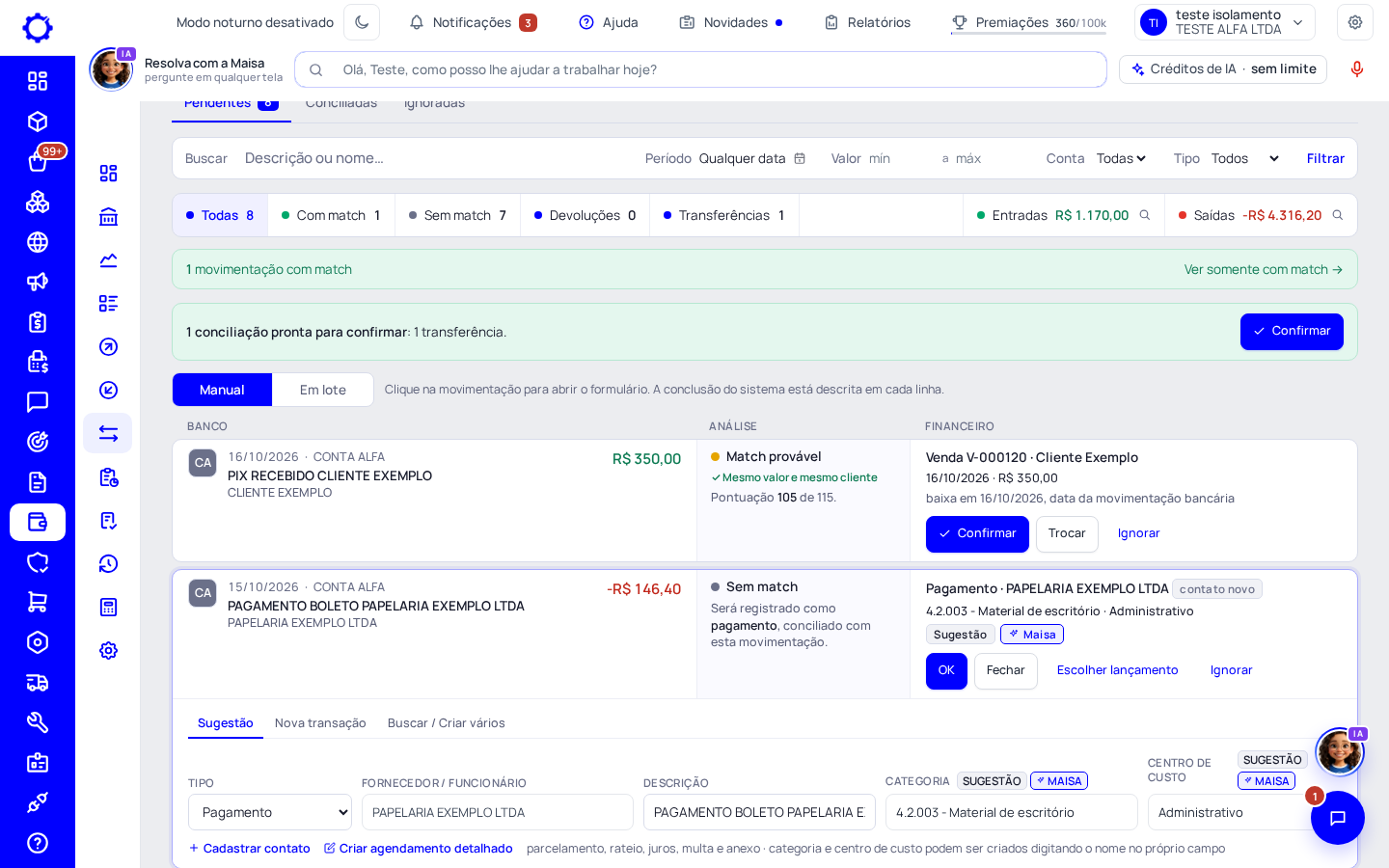Click the Descrição ou nome search field

pos(434,158)
